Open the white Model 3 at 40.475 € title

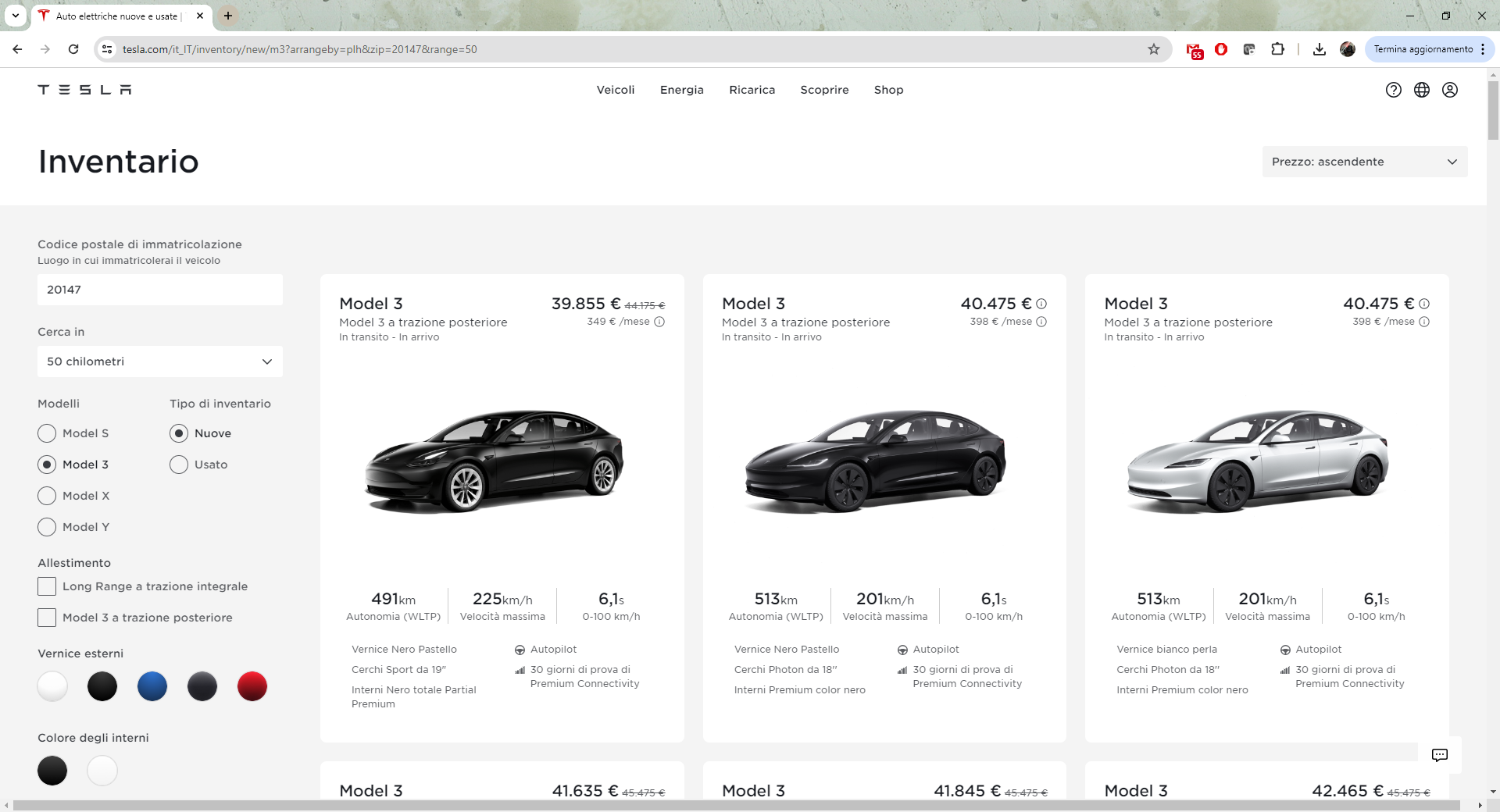coord(1136,304)
